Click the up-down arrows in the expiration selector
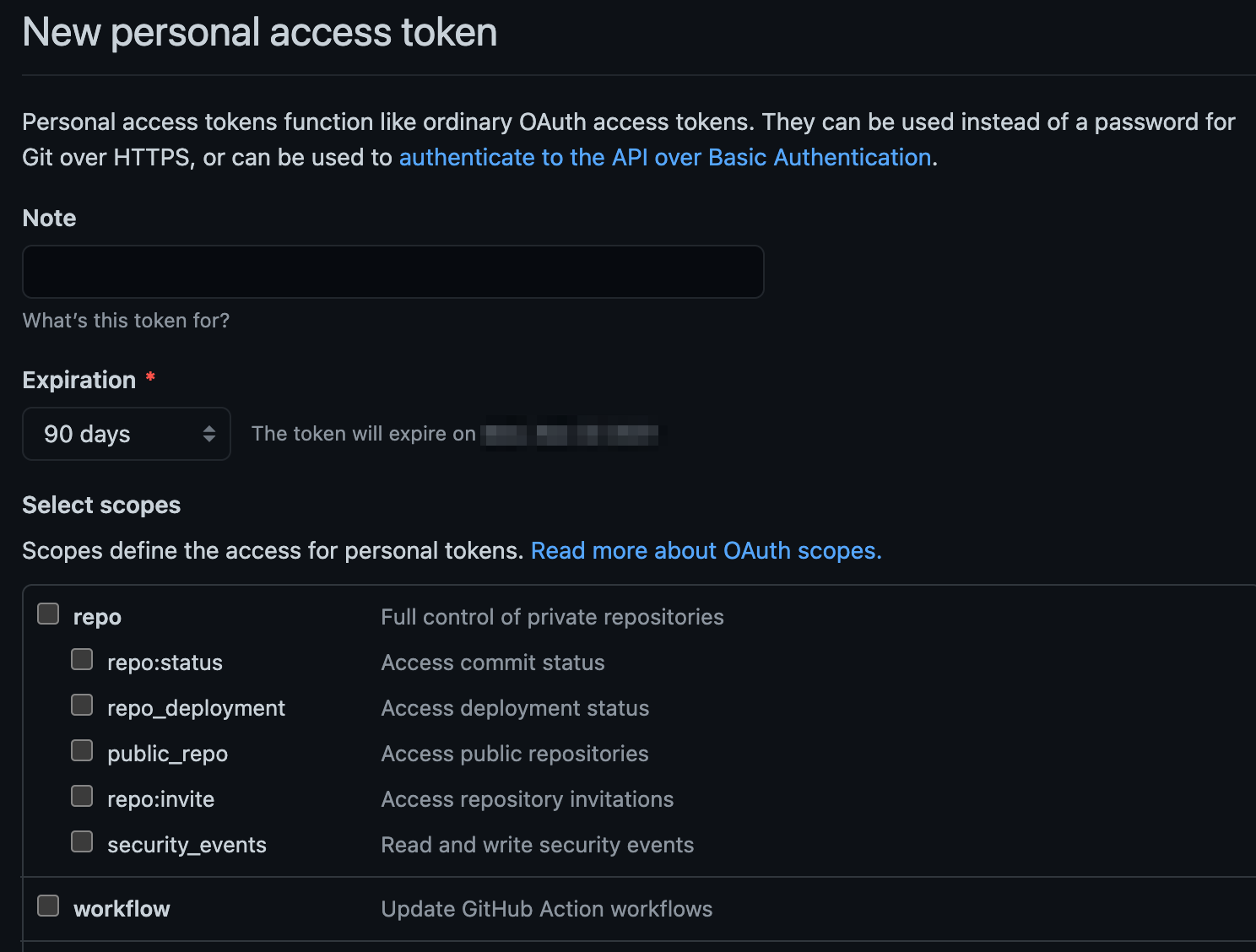This screenshot has width=1256, height=952. (x=209, y=434)
